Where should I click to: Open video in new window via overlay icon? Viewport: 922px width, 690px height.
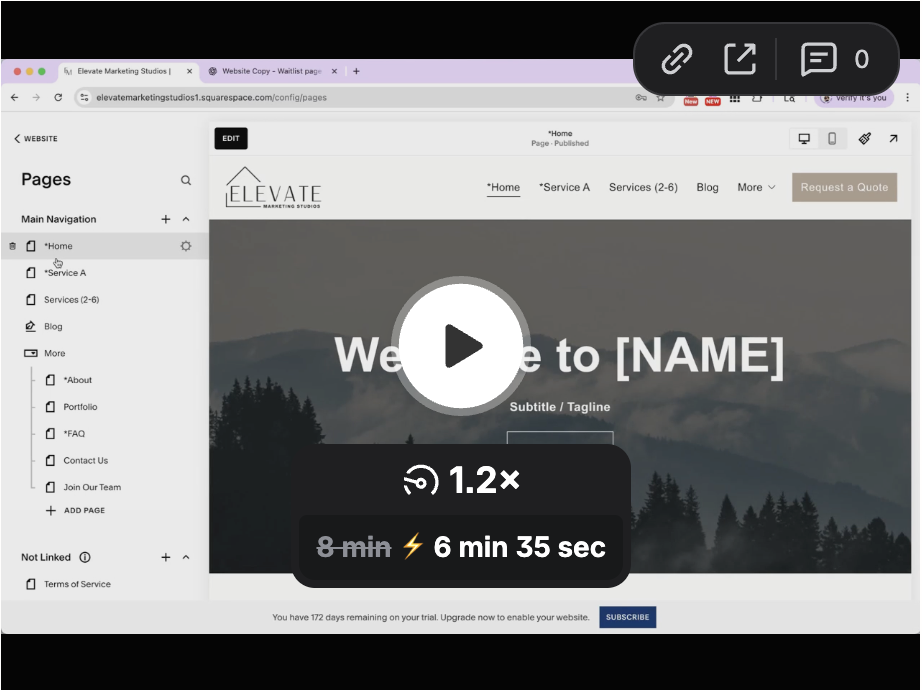[740, 59]
